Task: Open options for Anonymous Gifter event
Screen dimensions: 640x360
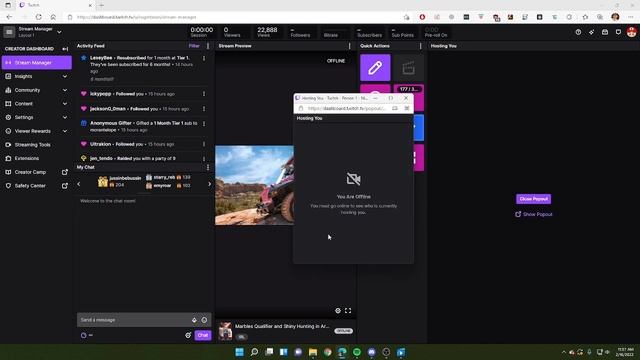Action: point(204,124)
